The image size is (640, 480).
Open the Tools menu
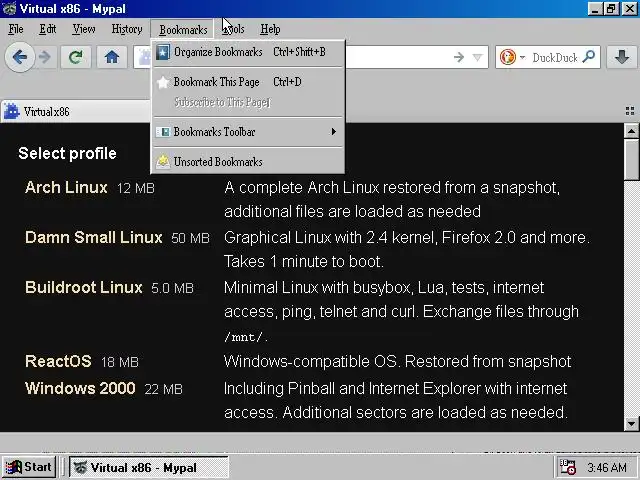[x=233, y=29]
